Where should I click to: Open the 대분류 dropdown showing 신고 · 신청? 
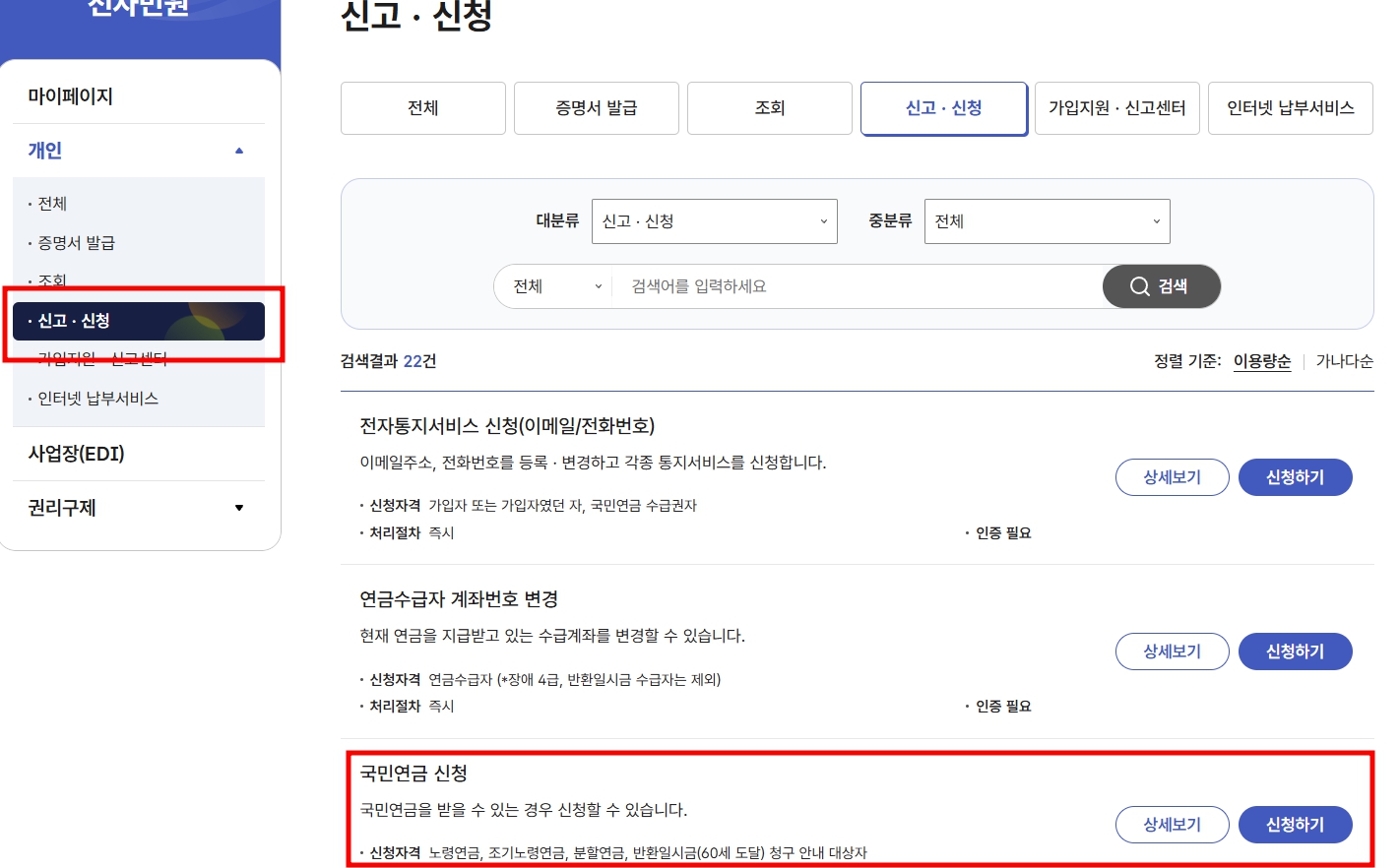(x=715, y=221)
